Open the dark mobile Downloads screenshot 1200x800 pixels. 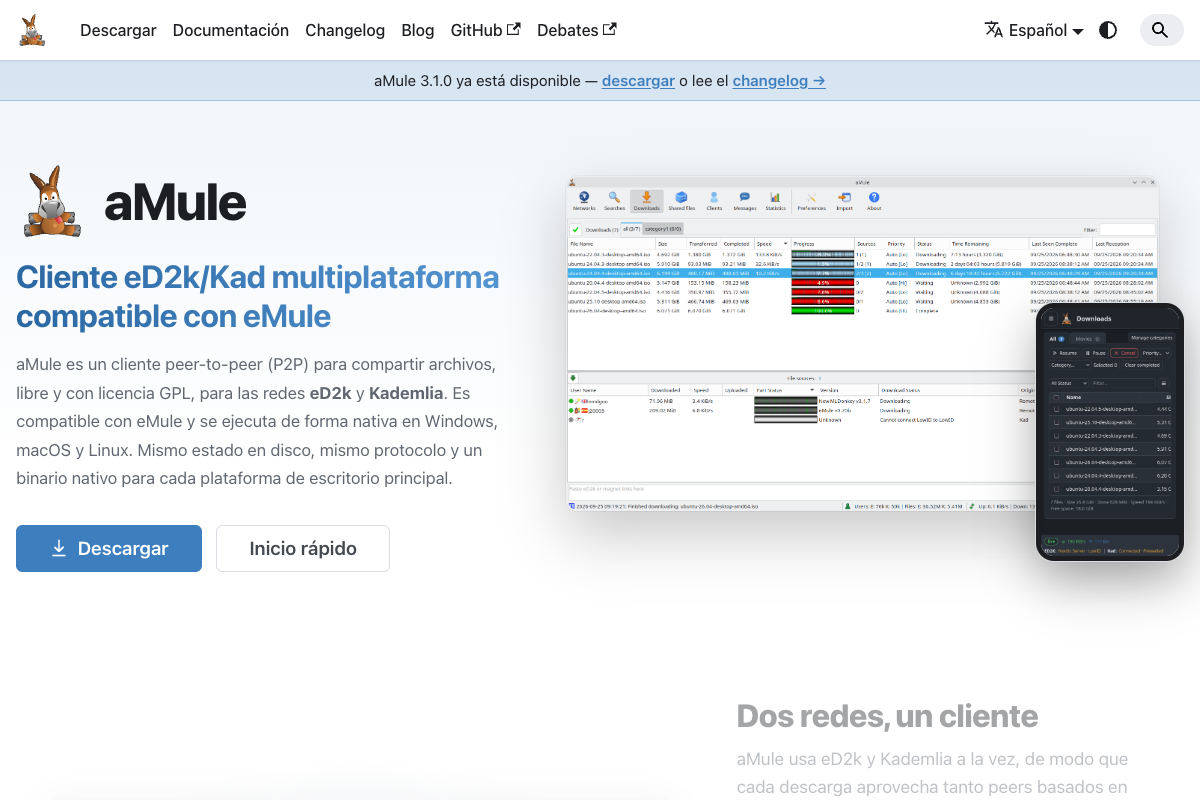click(x=1110, y=432)
